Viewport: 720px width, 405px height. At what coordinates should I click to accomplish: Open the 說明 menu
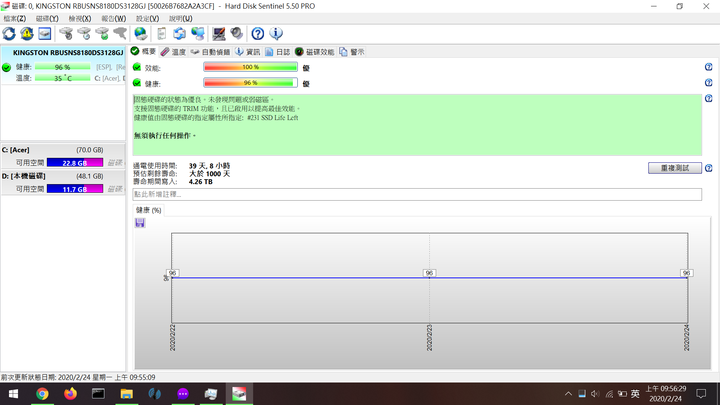click(180, 18)
